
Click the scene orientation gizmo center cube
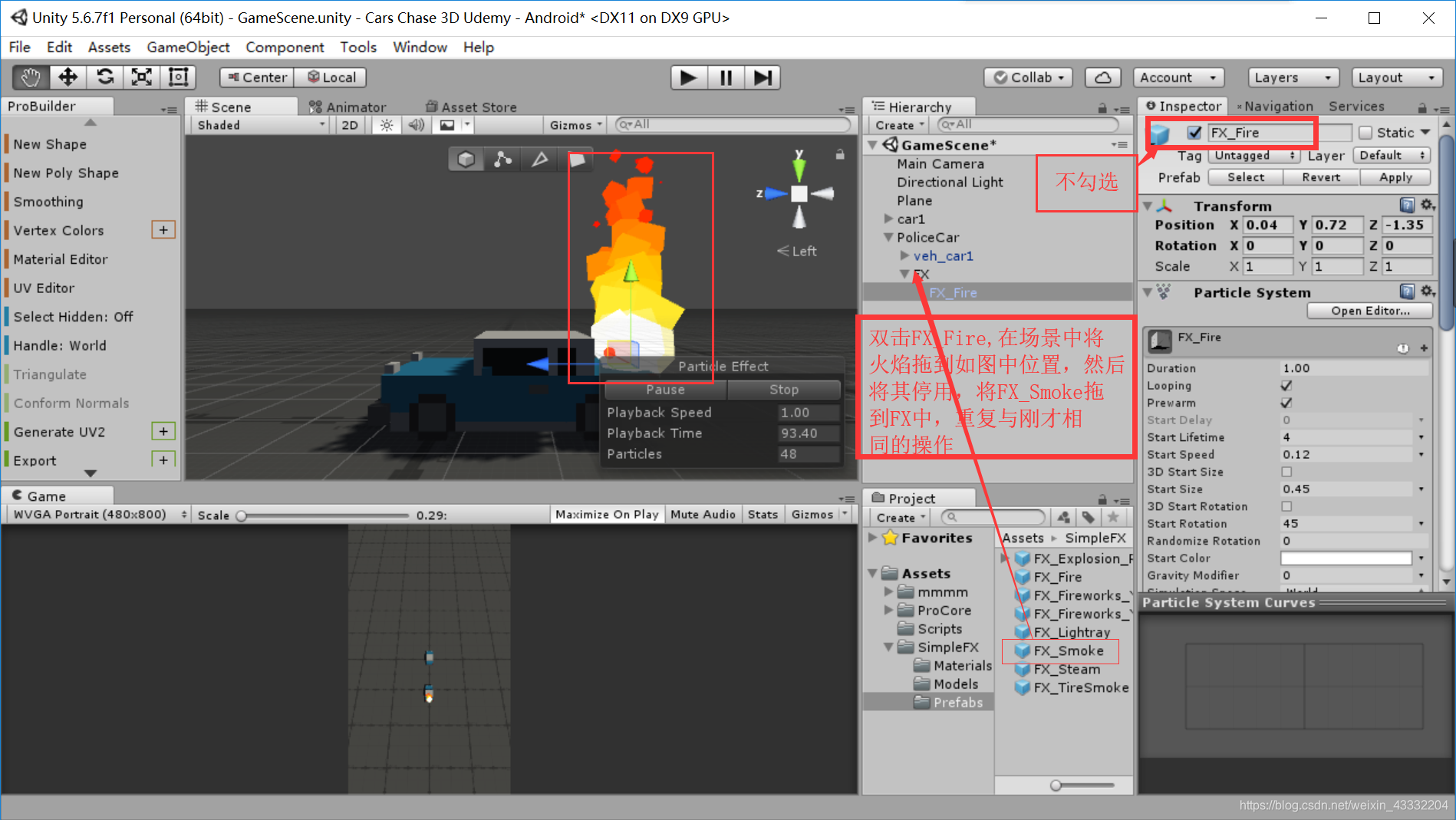[799, 194]
